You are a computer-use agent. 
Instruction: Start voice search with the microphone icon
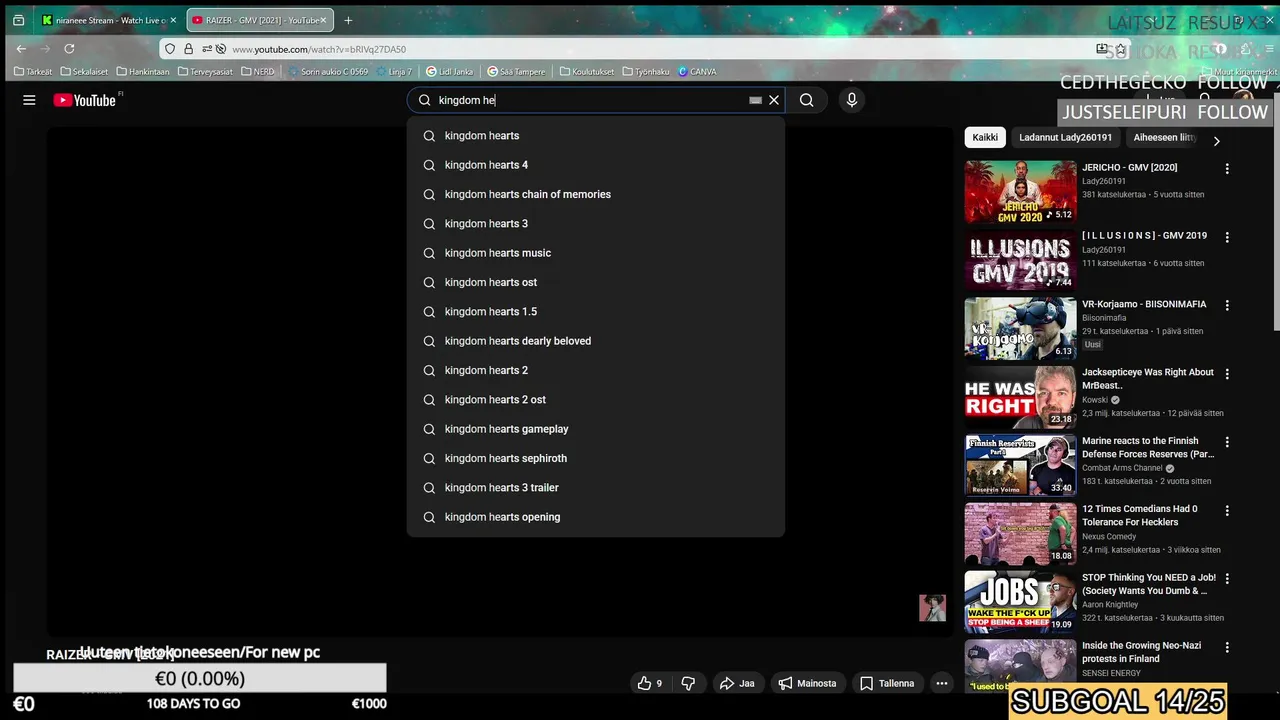click(x=852, y=100)
